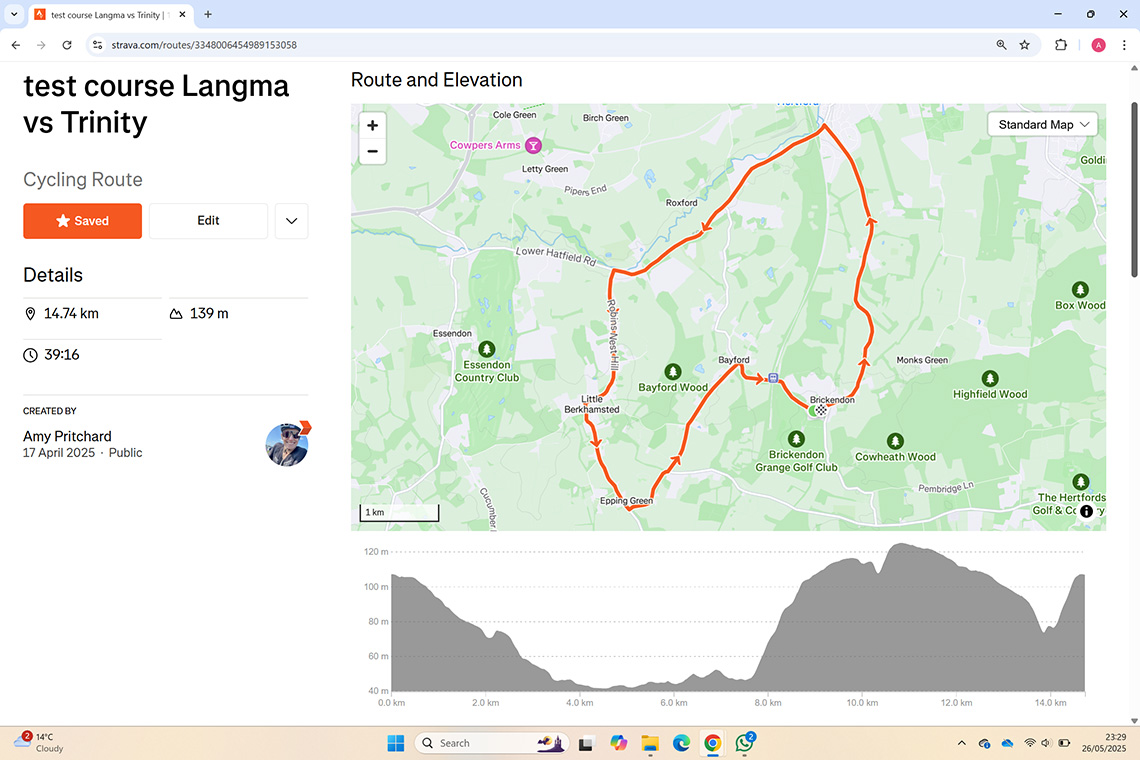Viewport: 1140px width, 760px height.
Task: Open a new browser tab
Action: coord(208,15)
